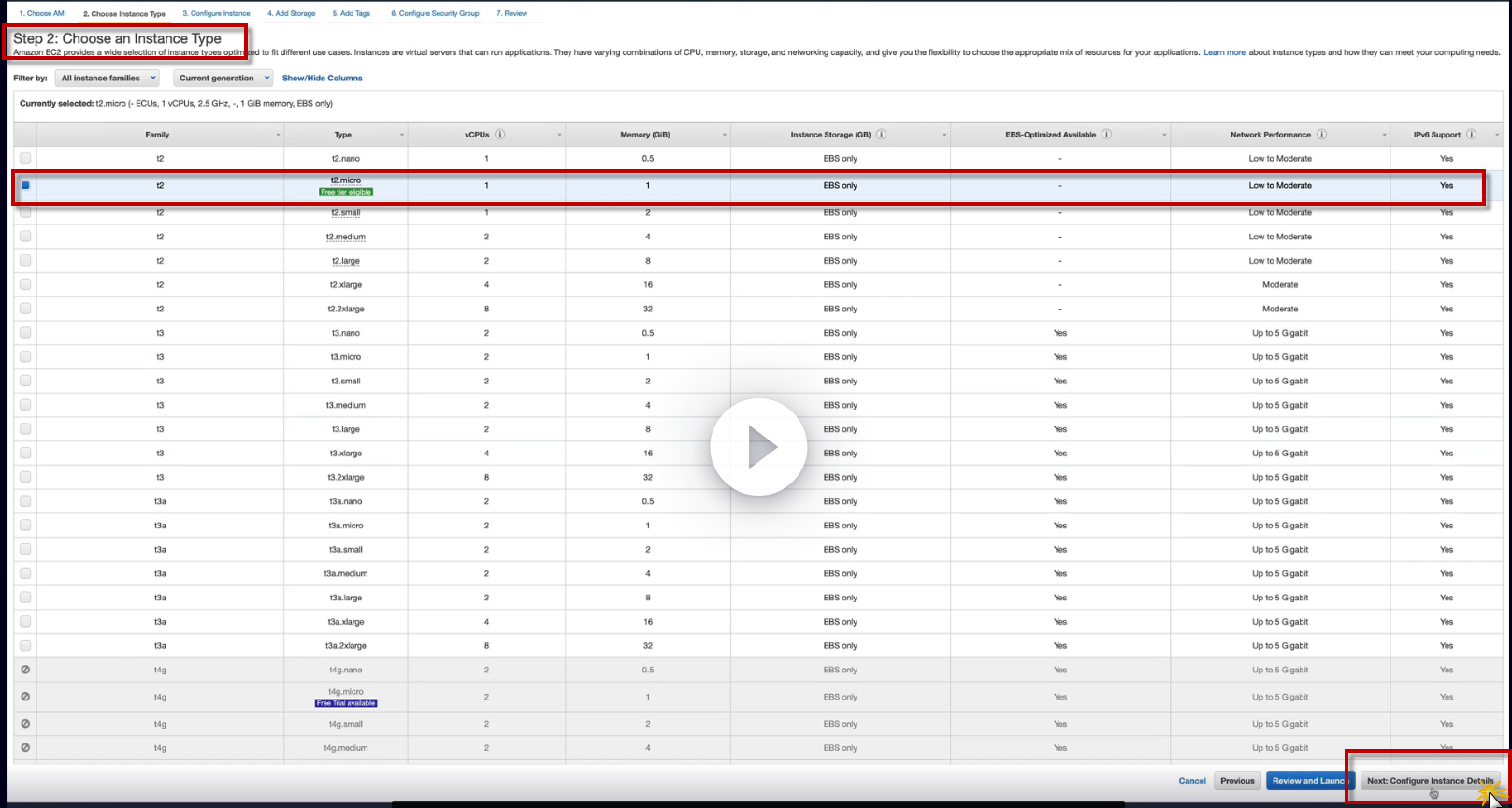Click the Network Performance column sort arrow
1512x808 pixels.
pyautogui.click(x=1385, y=136)
